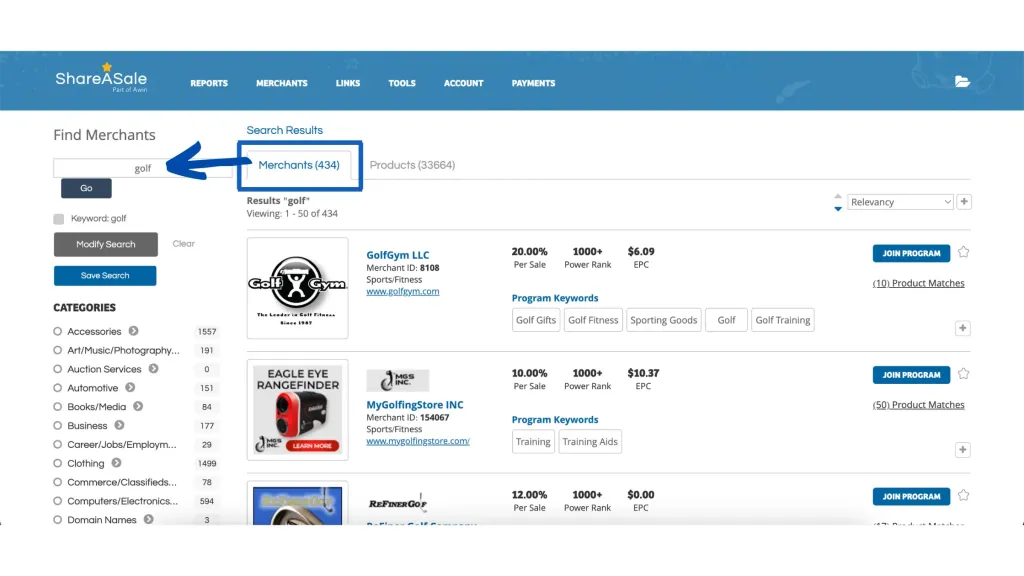Select the Commerce/Classifieds radio button
This screenshot has height=576, width=1024.
pos(57,482)
